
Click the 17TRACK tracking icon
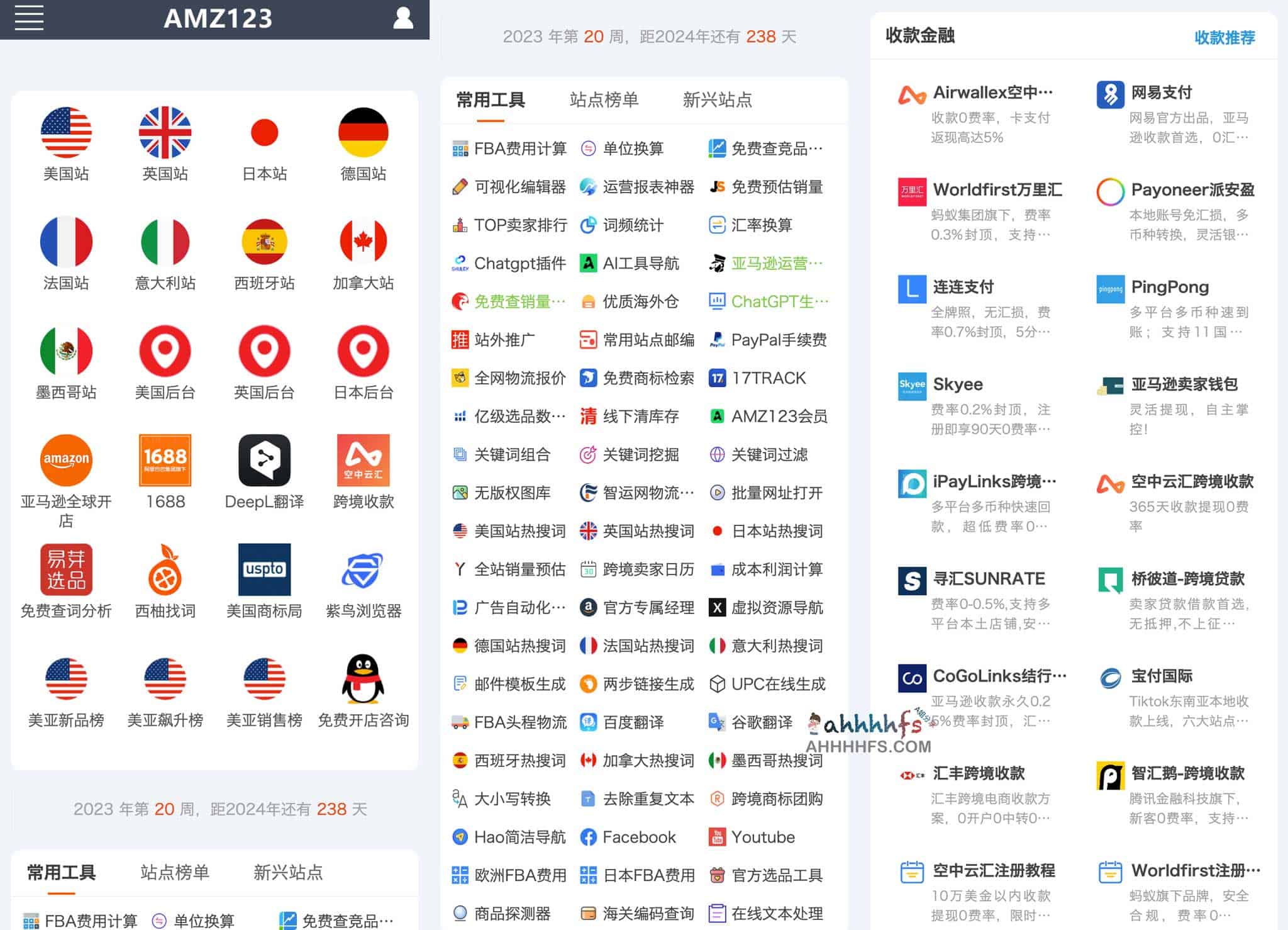tap(717, 378)
